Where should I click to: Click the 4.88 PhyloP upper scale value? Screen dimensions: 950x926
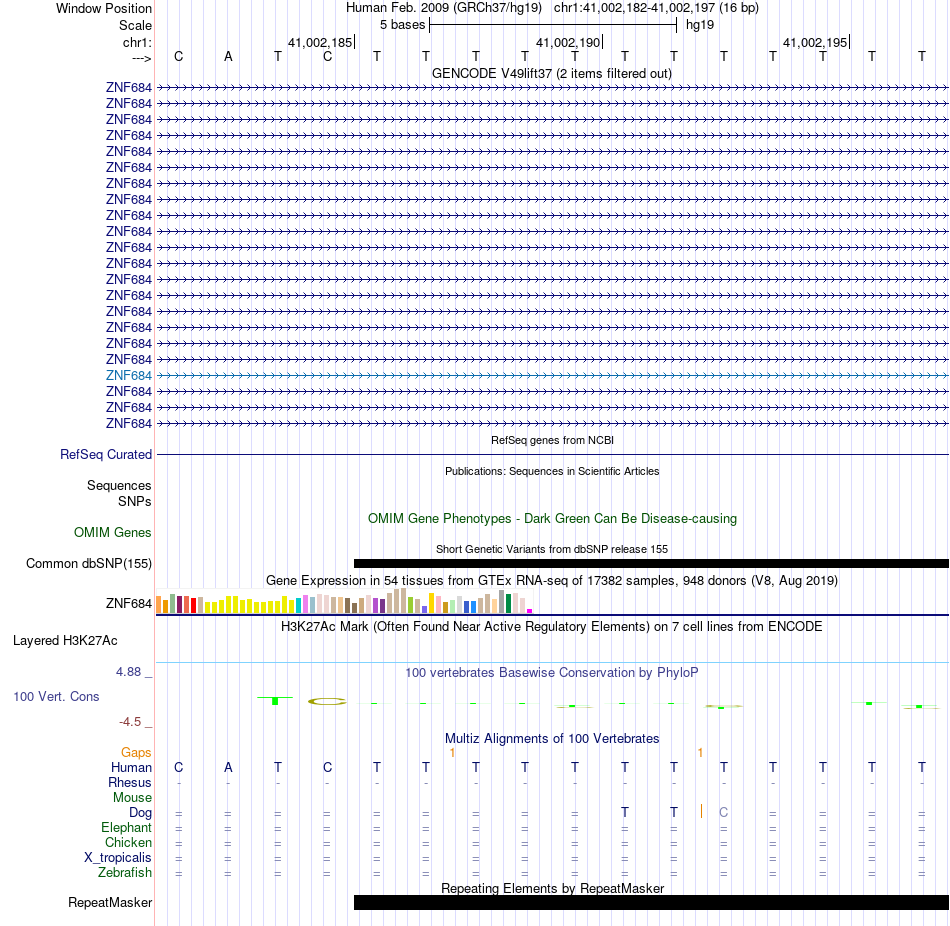128,672
